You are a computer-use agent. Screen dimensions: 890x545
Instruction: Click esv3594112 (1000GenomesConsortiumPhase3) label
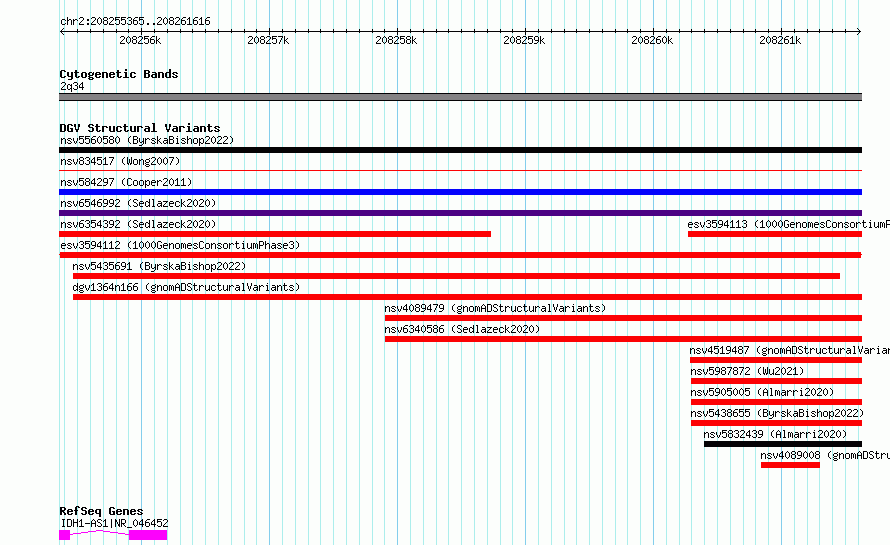(180, 245)
